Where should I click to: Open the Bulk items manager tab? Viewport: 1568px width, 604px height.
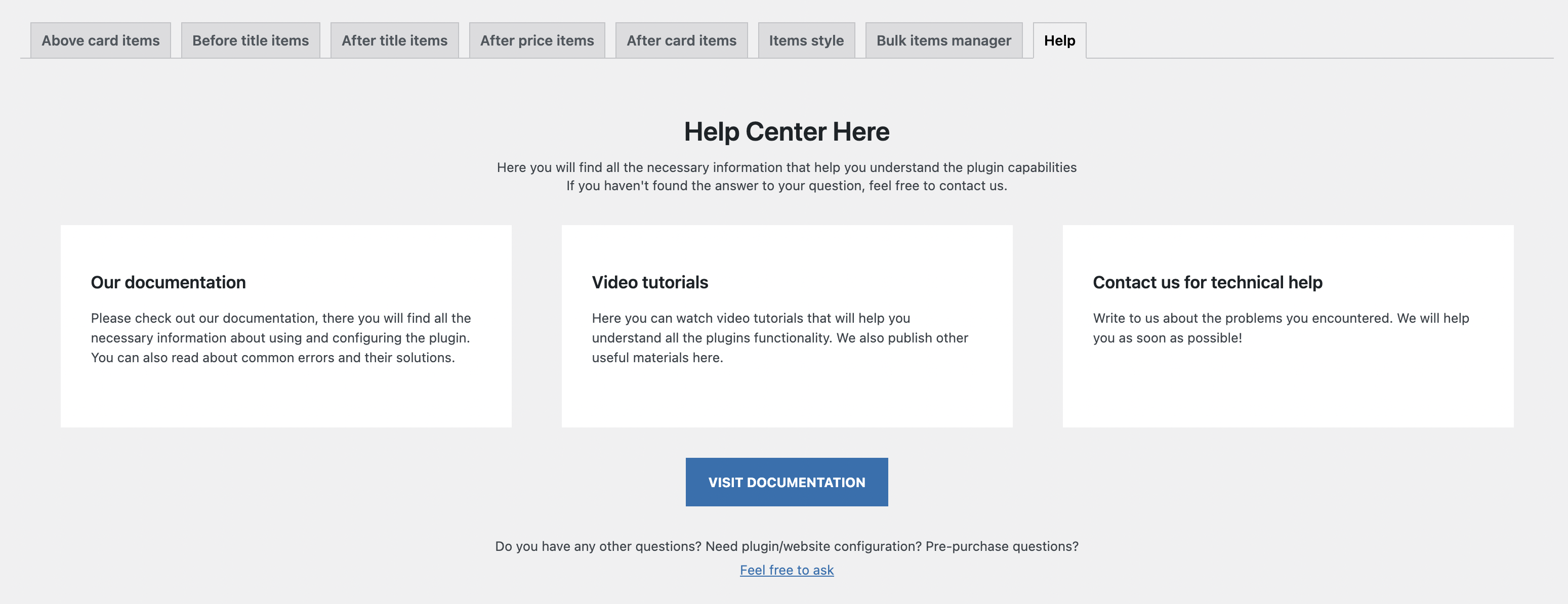943,41
